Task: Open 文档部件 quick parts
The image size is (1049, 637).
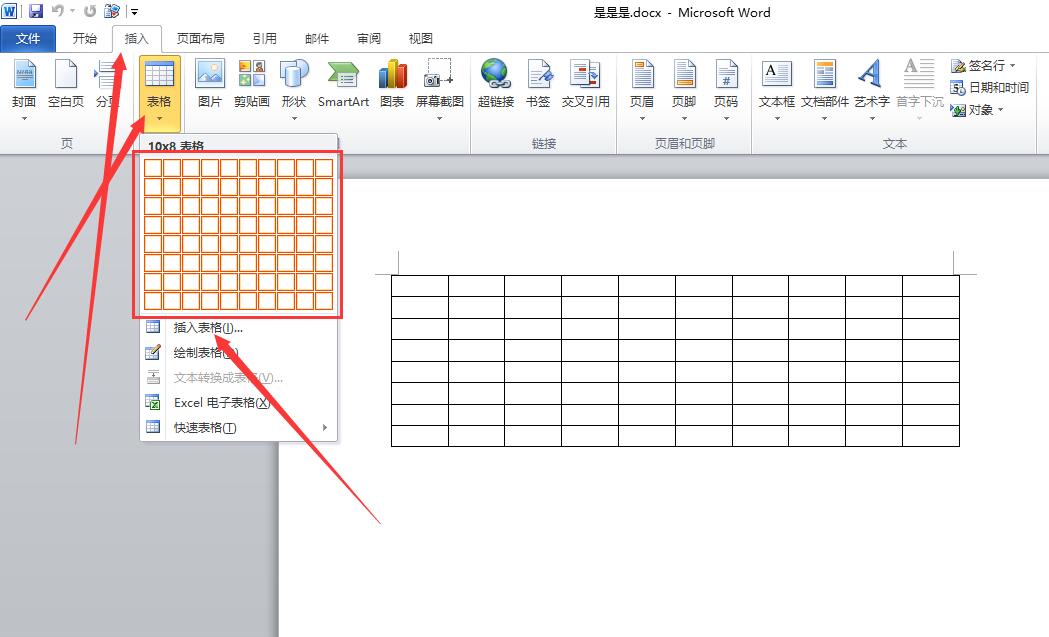Action: tap(824, 84)
